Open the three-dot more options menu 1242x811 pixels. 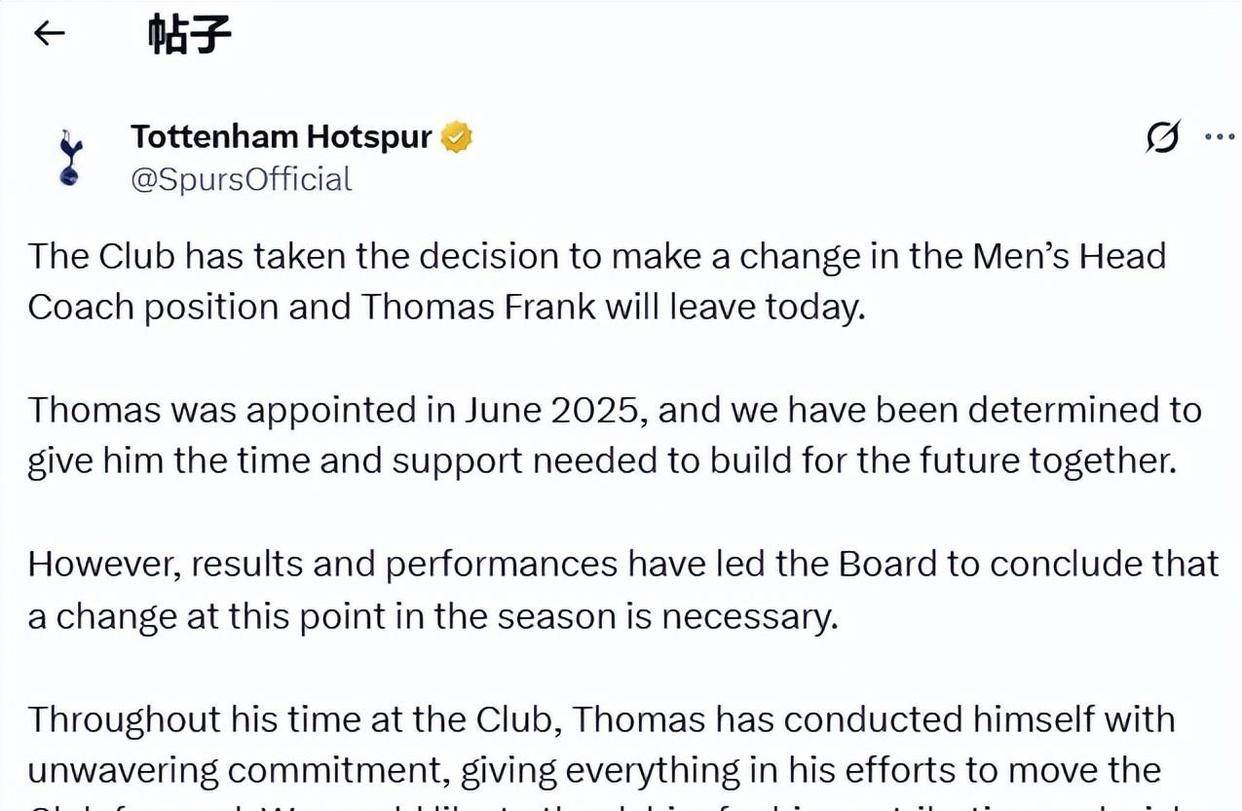[x=1219, y=138]
